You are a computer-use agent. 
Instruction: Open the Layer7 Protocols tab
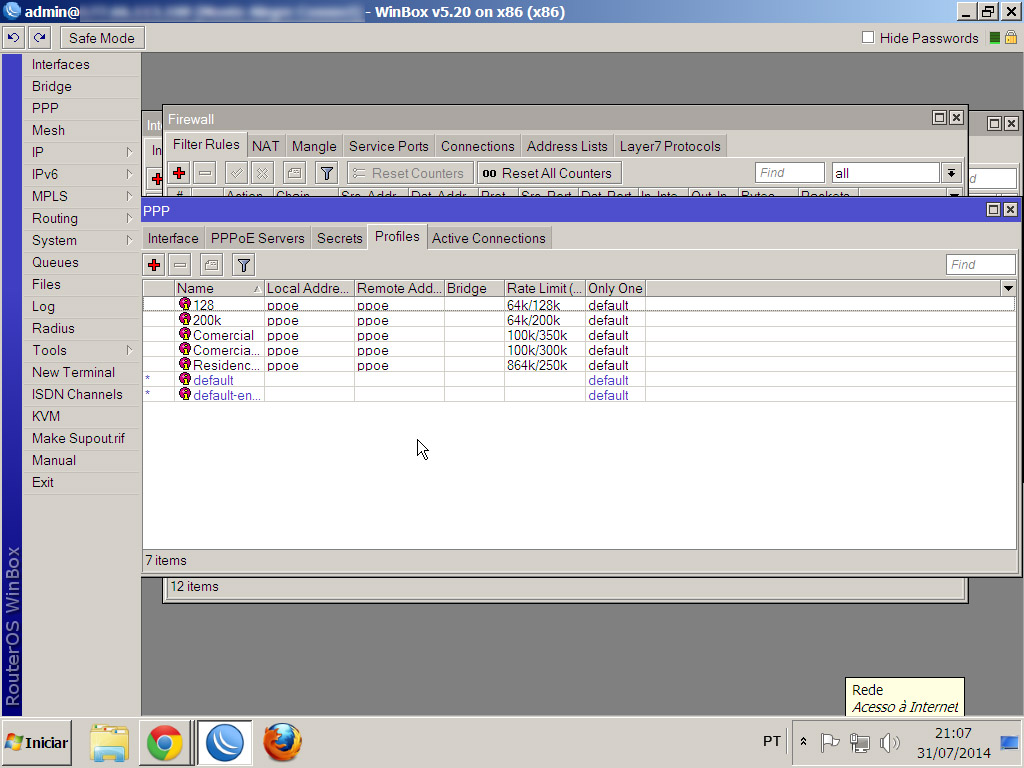(670, 146)
